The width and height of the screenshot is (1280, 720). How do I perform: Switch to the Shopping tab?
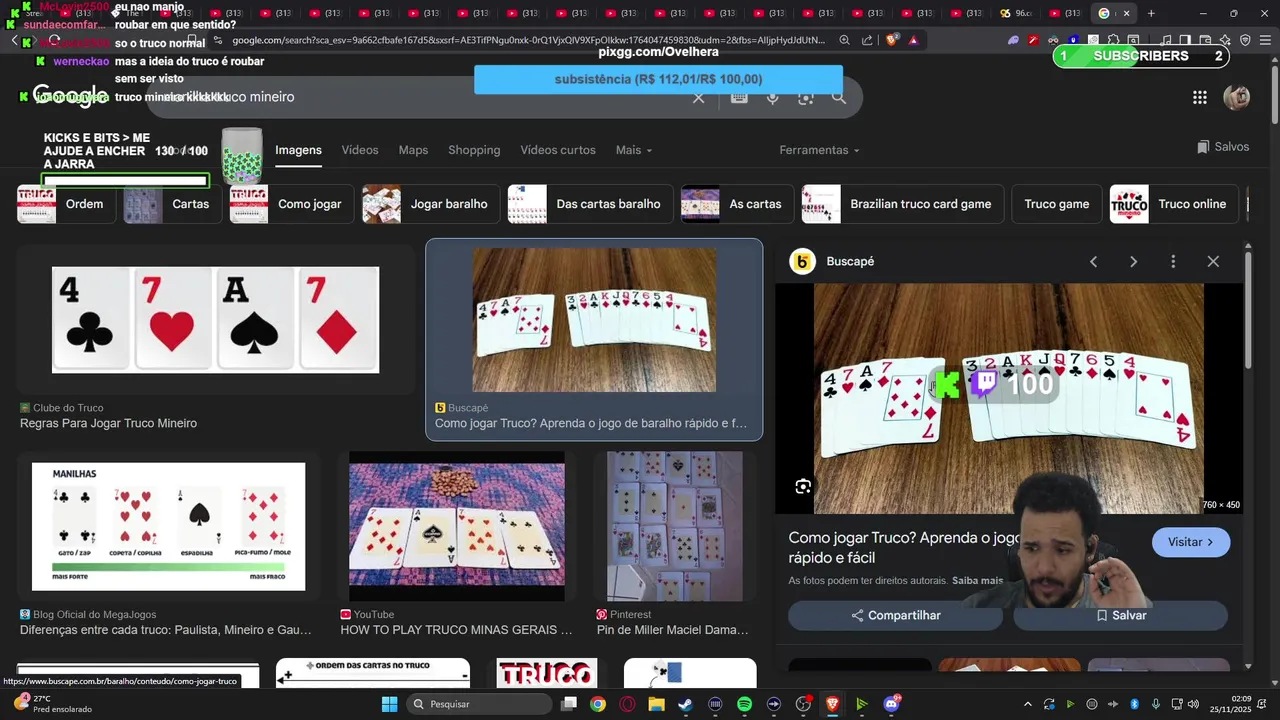(474, 150)
